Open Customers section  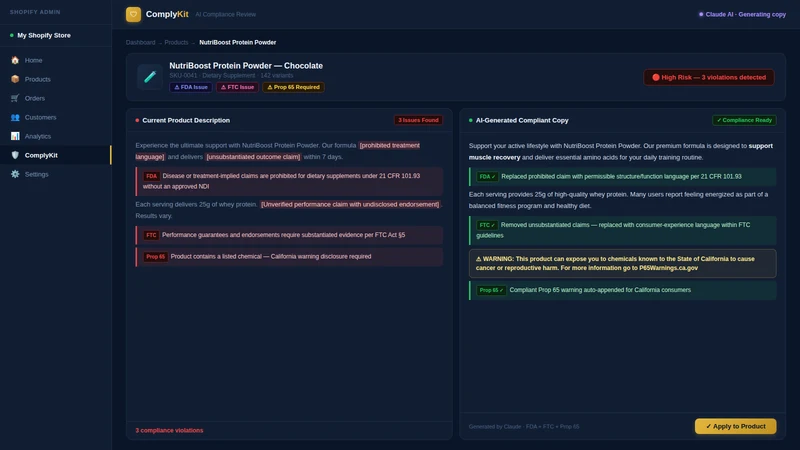tap(56, 117)
